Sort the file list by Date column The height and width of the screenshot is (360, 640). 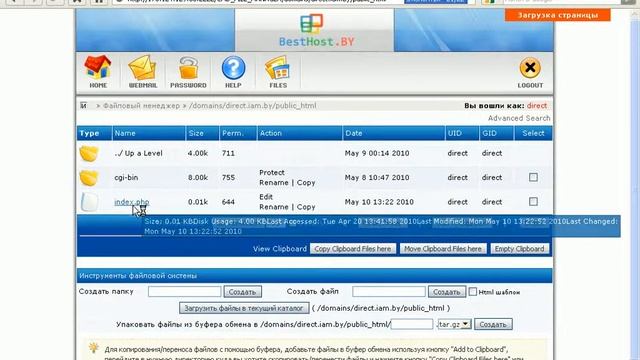click(353, 133)
